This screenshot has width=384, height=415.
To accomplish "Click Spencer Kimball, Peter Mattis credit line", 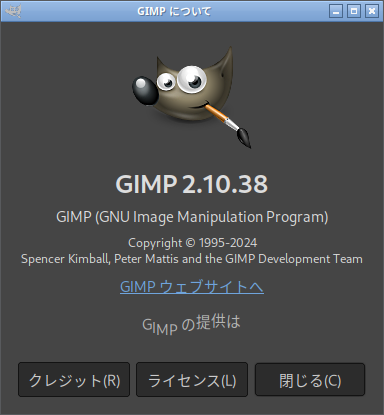I will pyautogui.click(x=192, y=259).
